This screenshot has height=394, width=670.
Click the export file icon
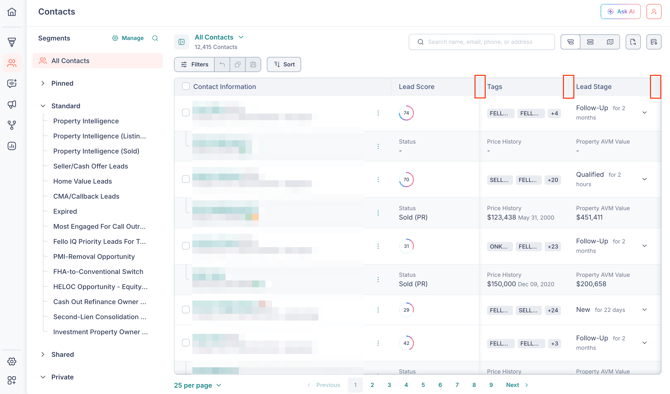(x=633, y=42)
